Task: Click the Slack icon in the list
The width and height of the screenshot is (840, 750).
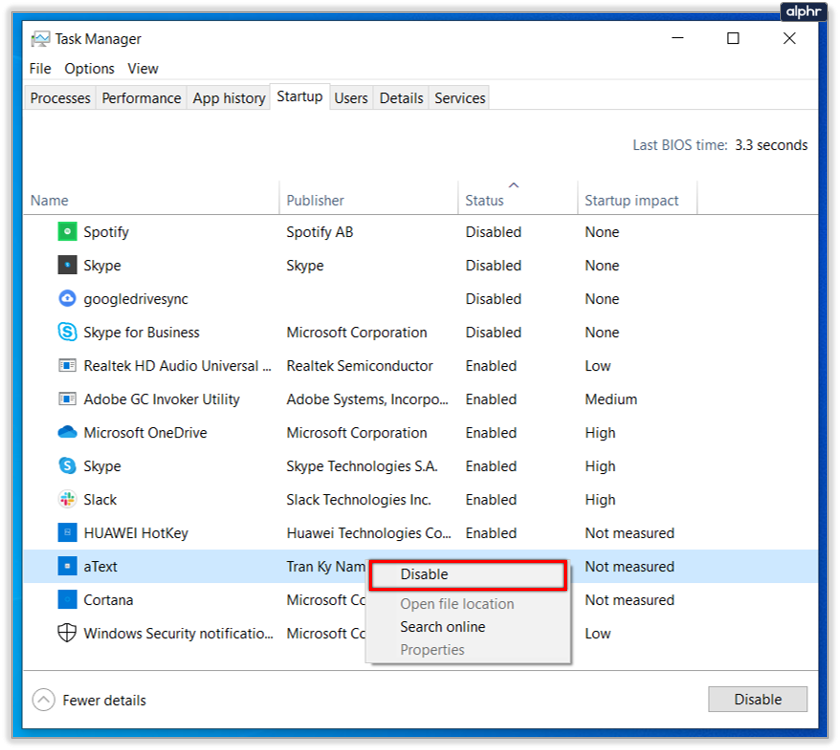Action: 67,500
